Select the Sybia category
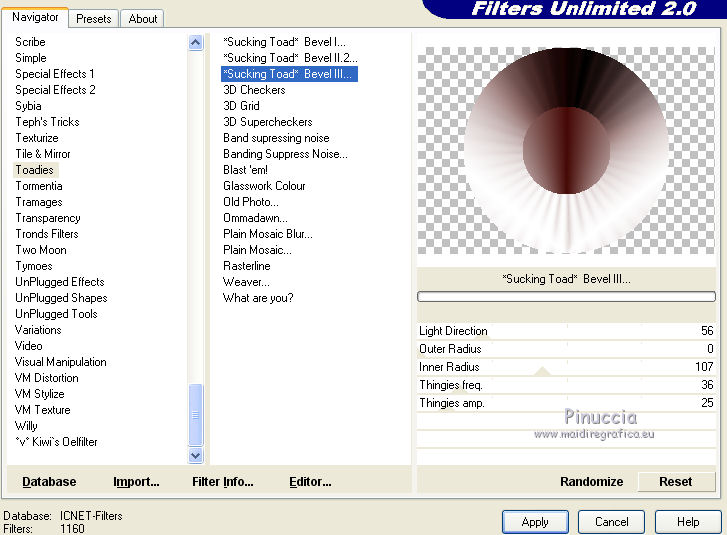The height and width of the screenshot is (535, 727). point(28,106)
